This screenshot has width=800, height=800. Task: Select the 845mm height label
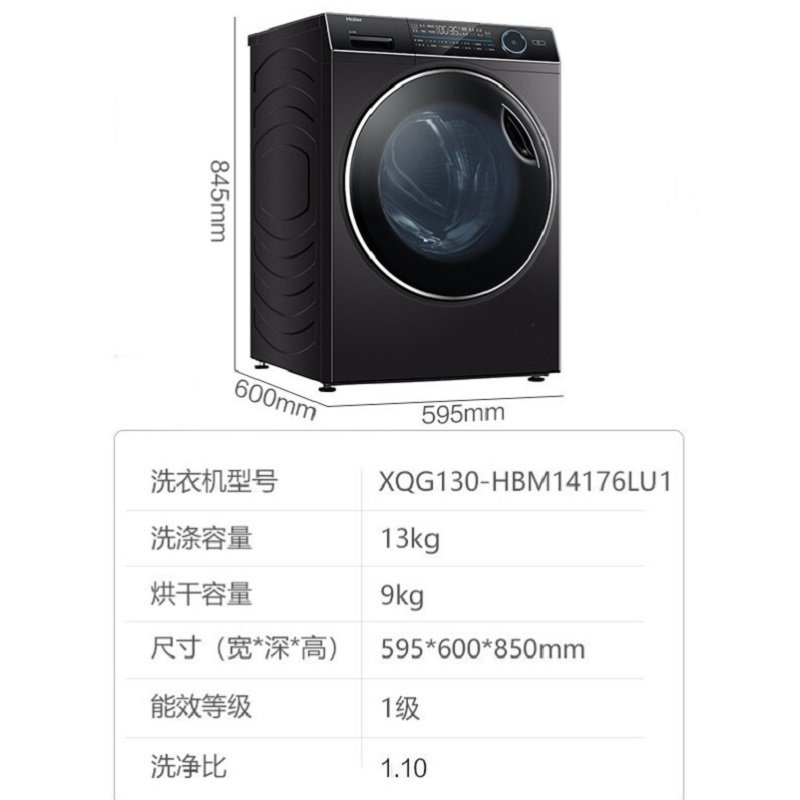(219, 201)
